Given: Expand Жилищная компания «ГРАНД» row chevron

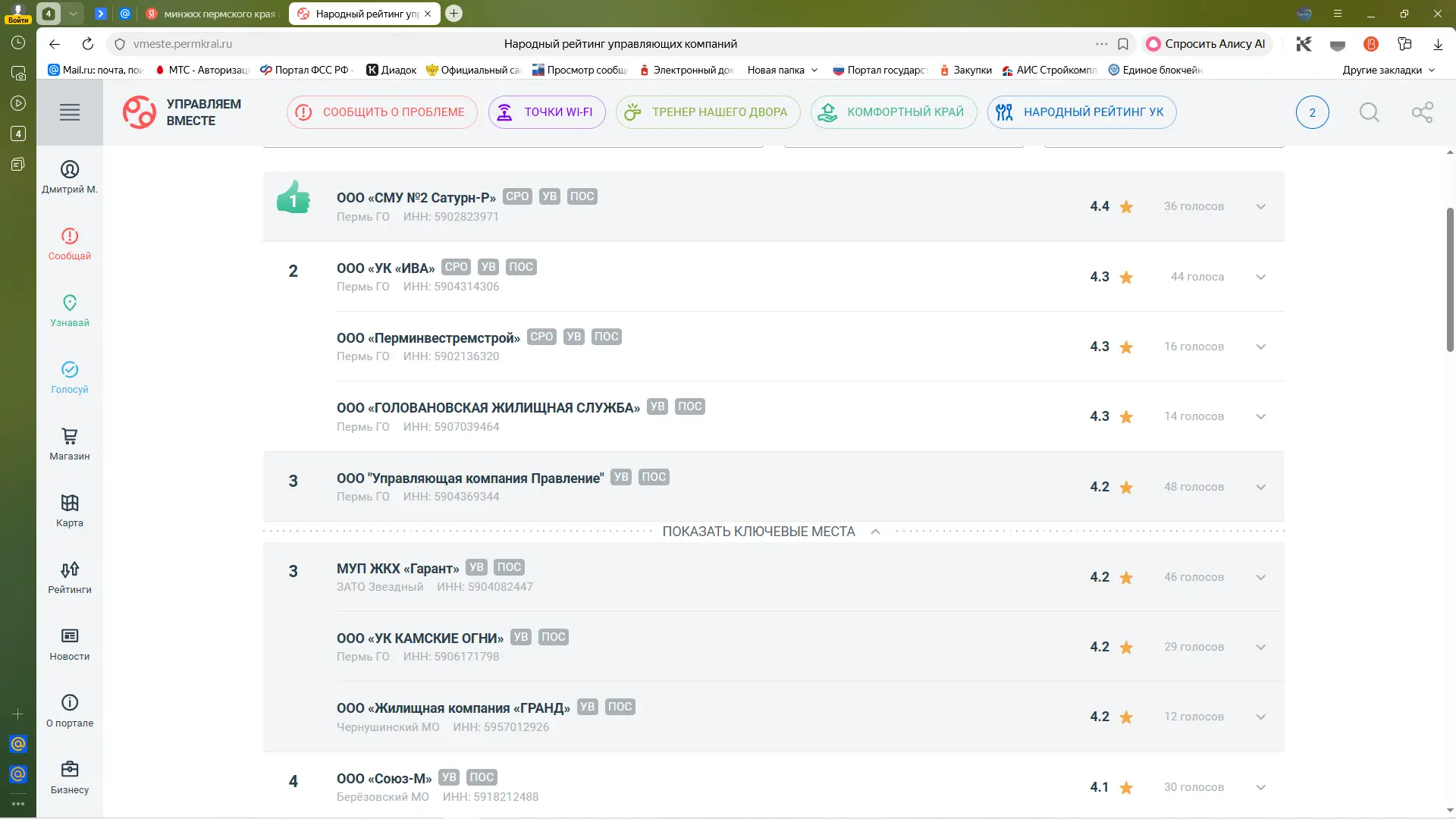Looking at the screenshot, I should point(1260,717).
